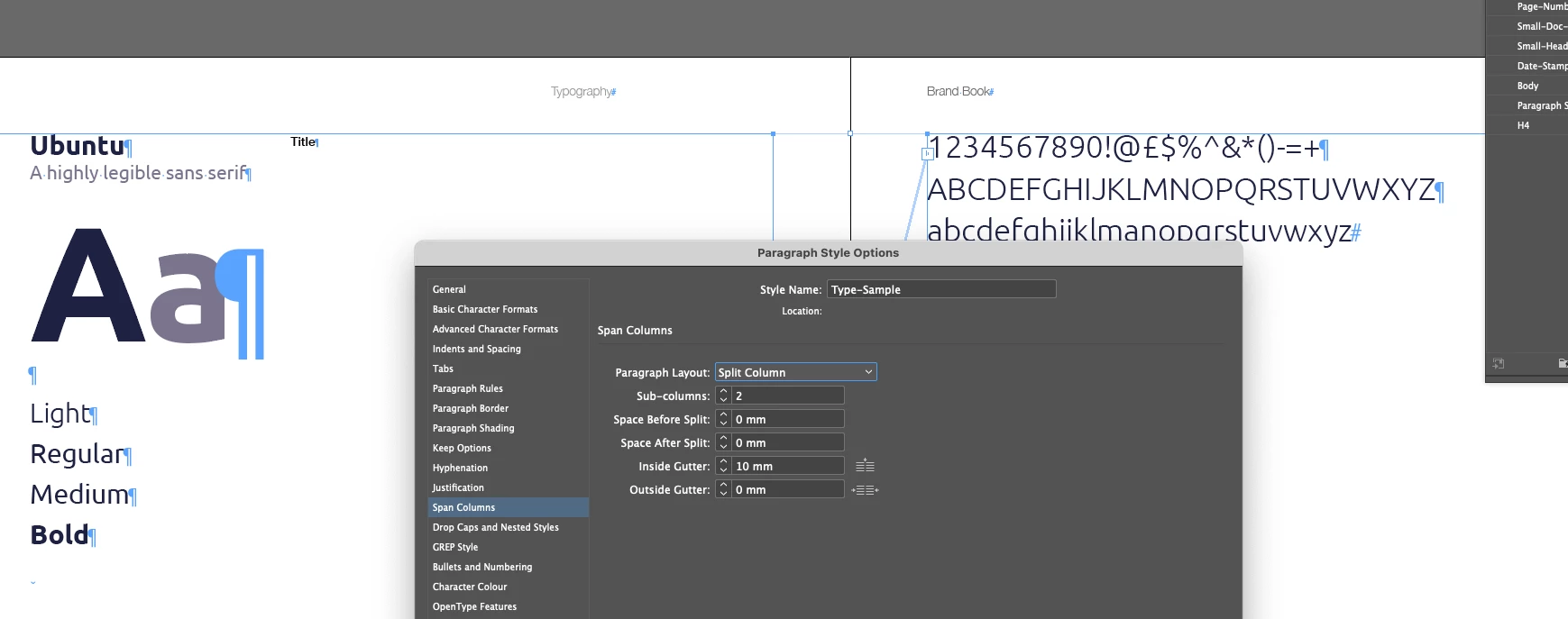Select Date-Stamp style in styles panel

pos(1527,66)
